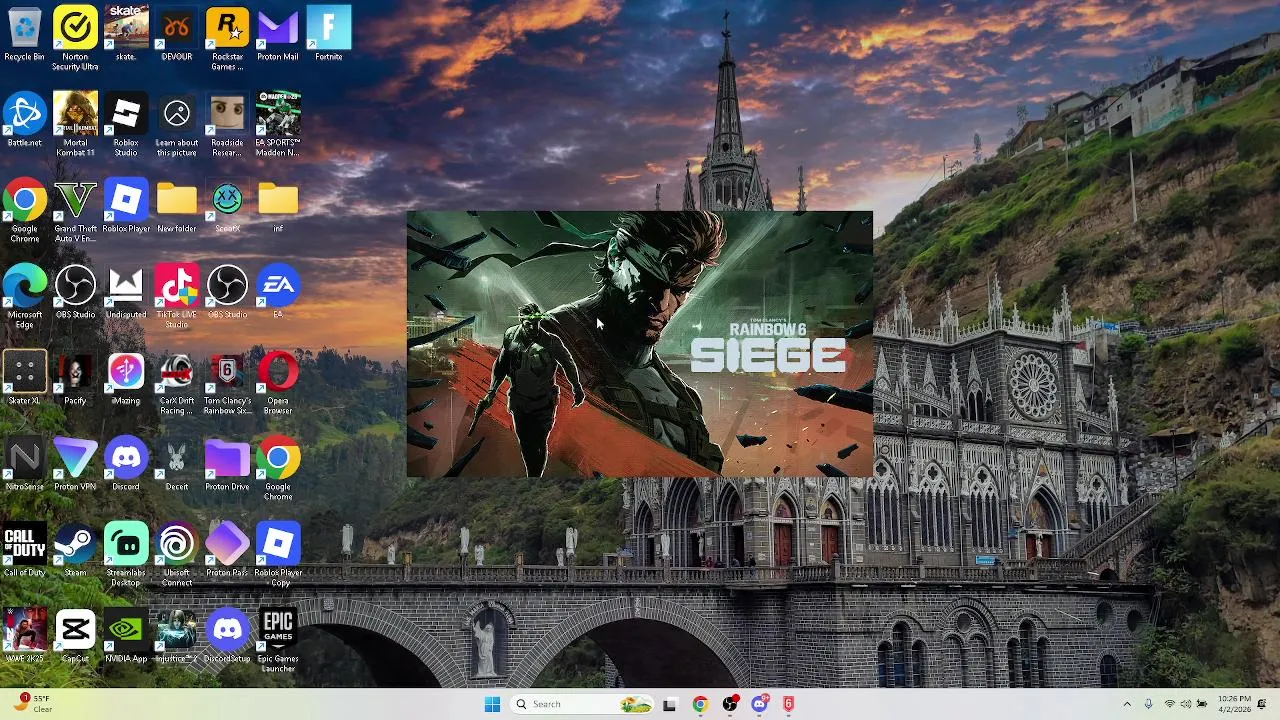Select the DiscordSetup installer icon
Viewport: 1280px width, 720px height.
pyautogui.click(x=227, y=637)
